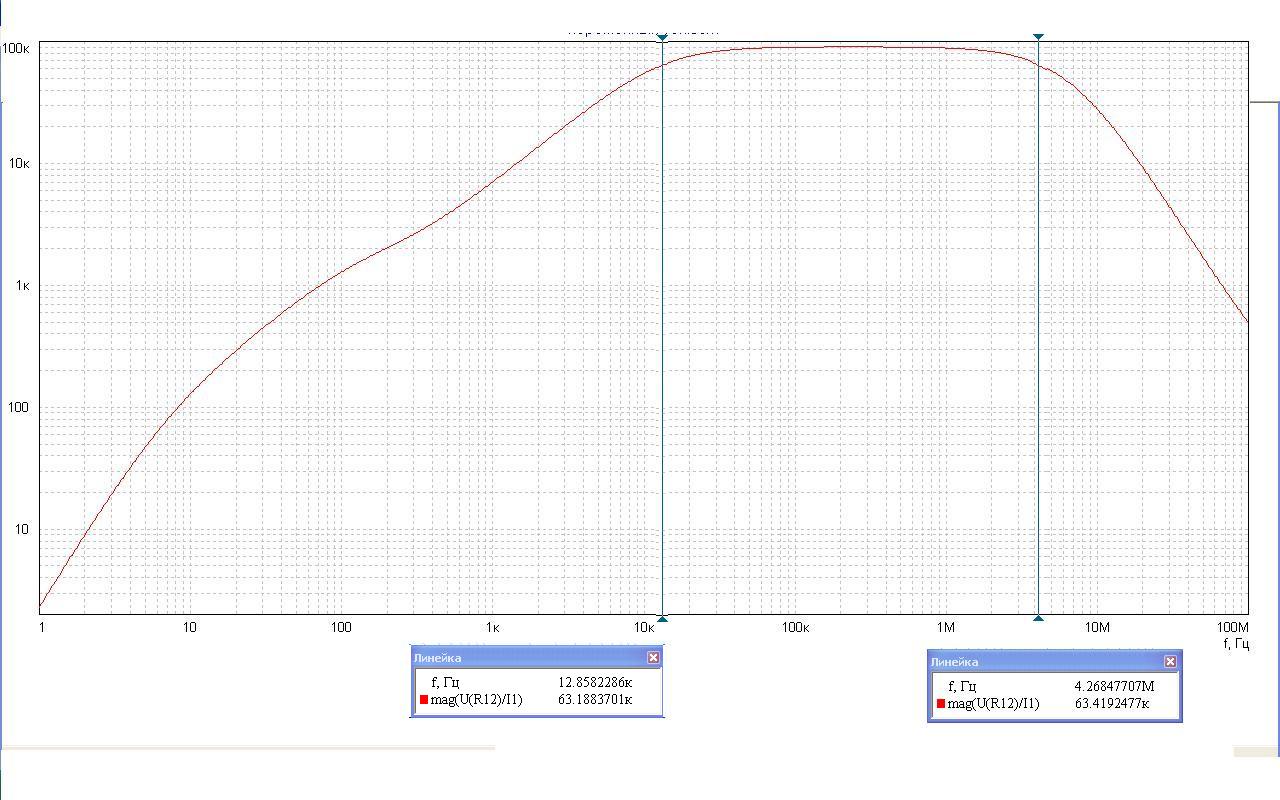The image size is (1280, 800).
Task: Select magnitude value 63.1883701к
Action: pyautogui.click(x=595, y=700)
